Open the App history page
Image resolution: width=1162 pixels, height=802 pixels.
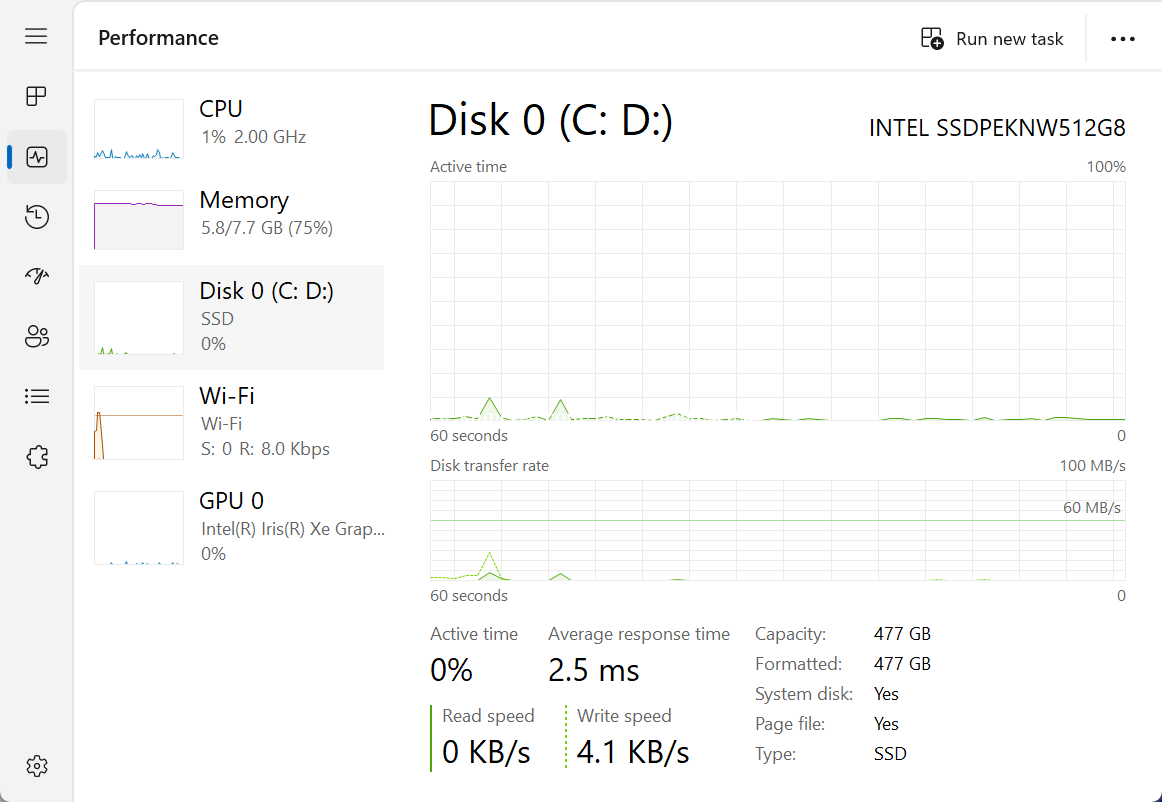coord(37,217)
